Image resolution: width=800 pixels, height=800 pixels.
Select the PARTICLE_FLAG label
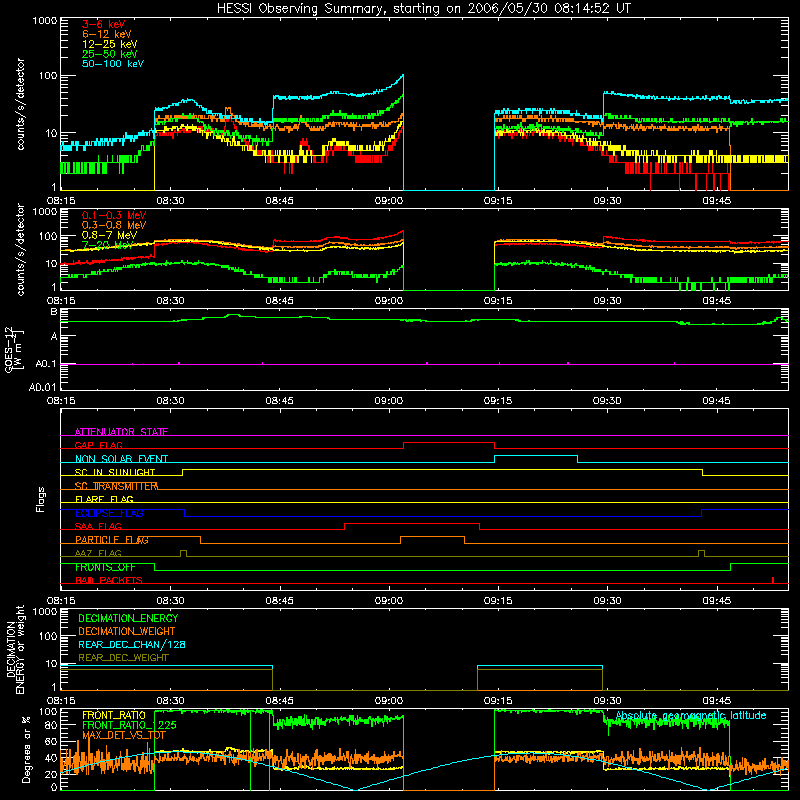pos(112,540)
